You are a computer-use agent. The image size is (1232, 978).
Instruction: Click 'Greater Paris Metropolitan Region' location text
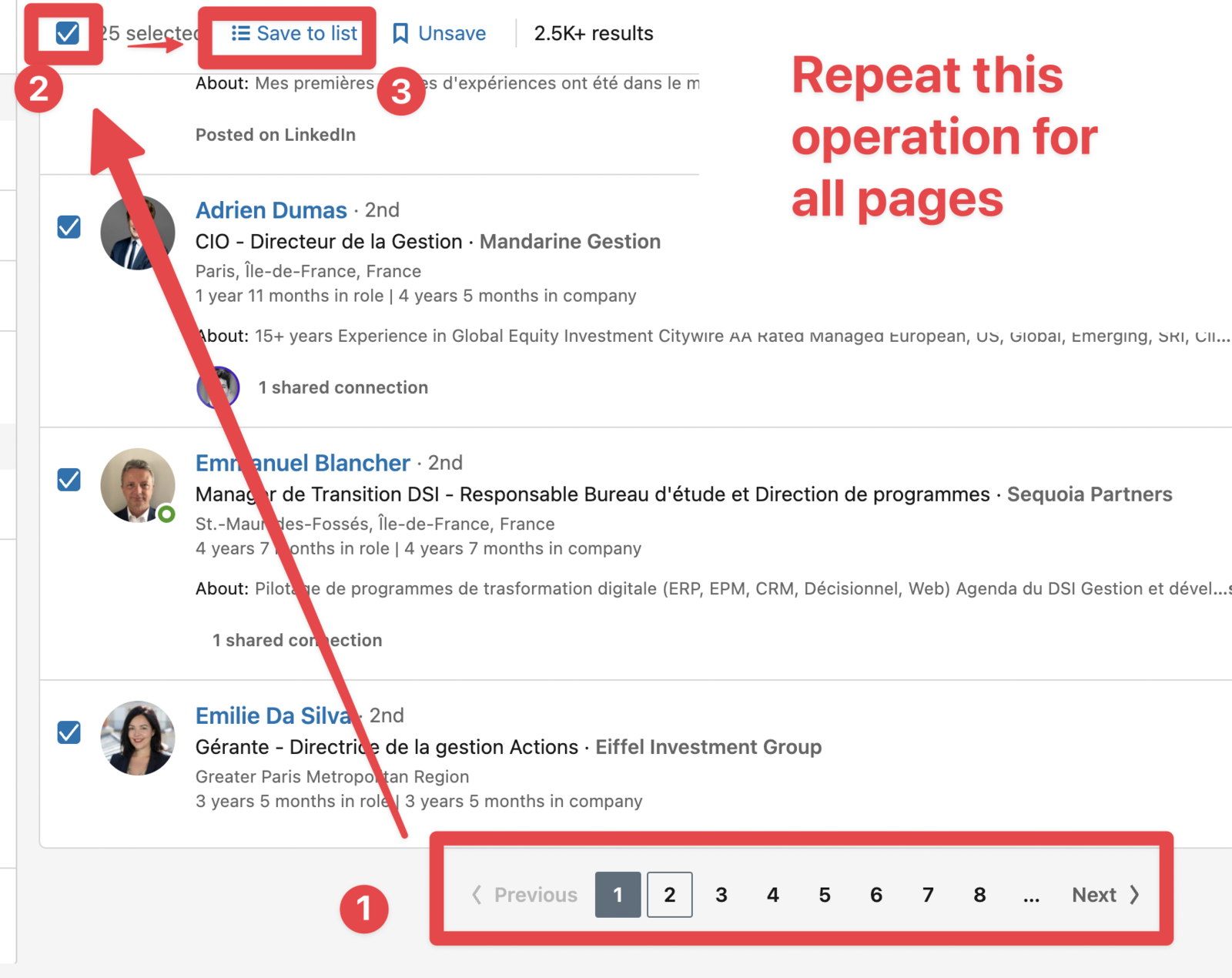coord(332,776)
